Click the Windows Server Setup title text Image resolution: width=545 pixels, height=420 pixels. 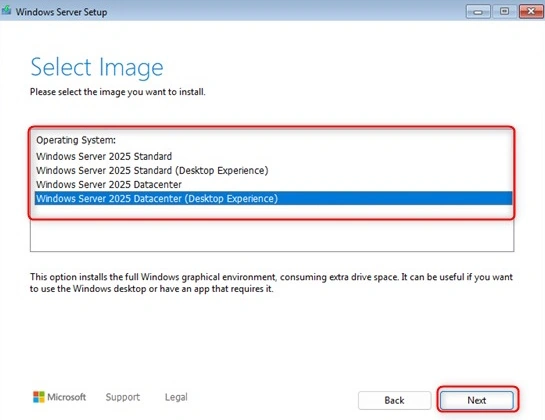(62, 12)
